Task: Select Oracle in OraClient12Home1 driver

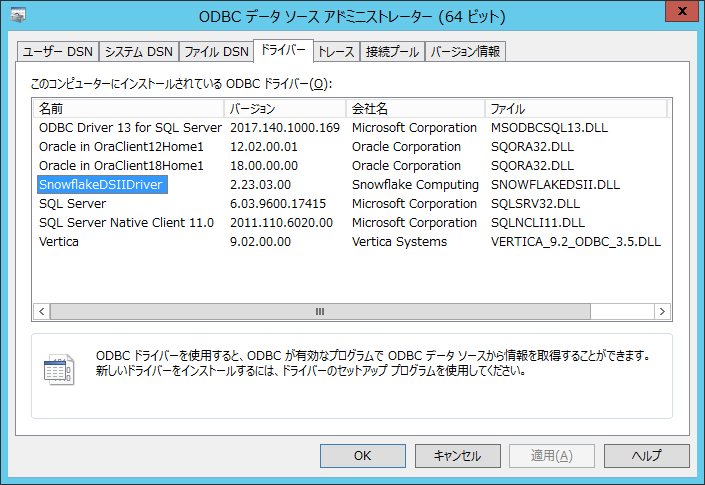Action: [x=121, y=147]
